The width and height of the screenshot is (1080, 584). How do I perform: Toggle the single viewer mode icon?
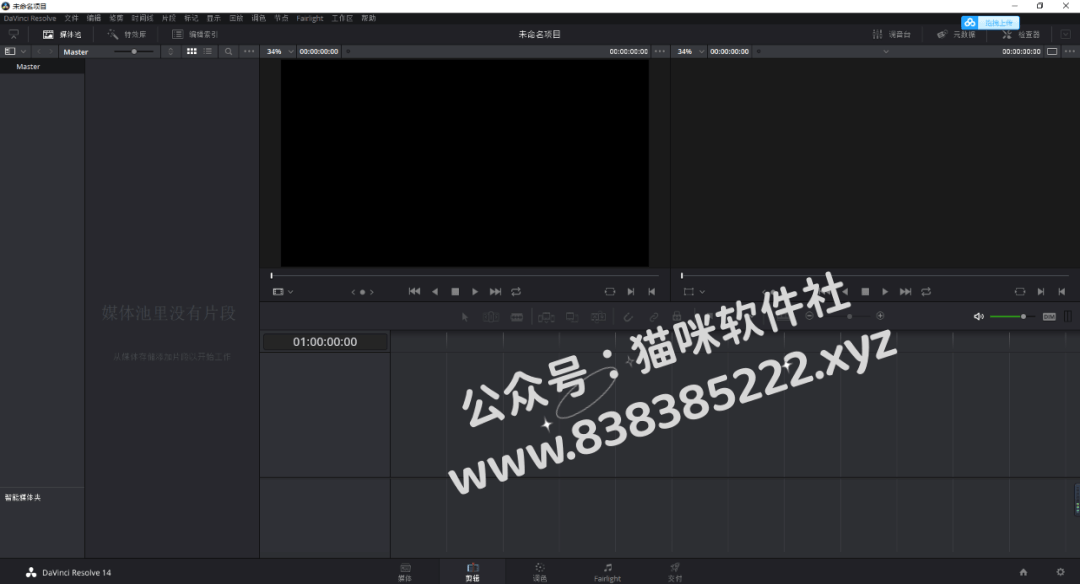pos(1052,52)
